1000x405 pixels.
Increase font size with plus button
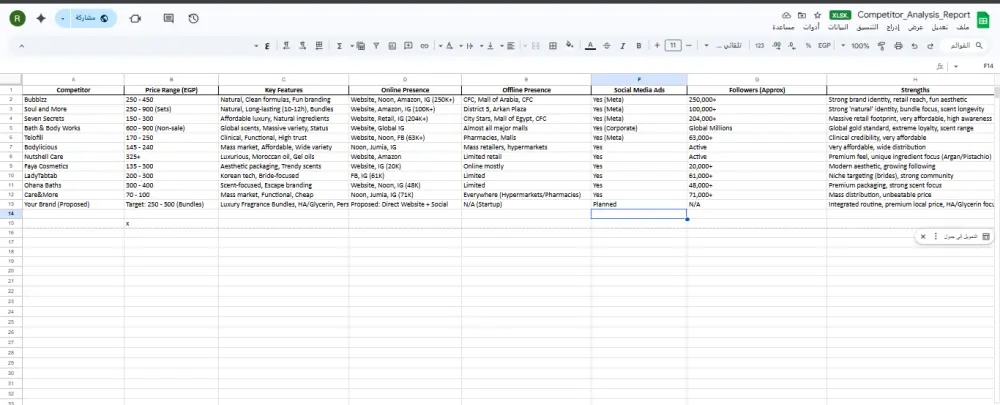click(657, 46)
